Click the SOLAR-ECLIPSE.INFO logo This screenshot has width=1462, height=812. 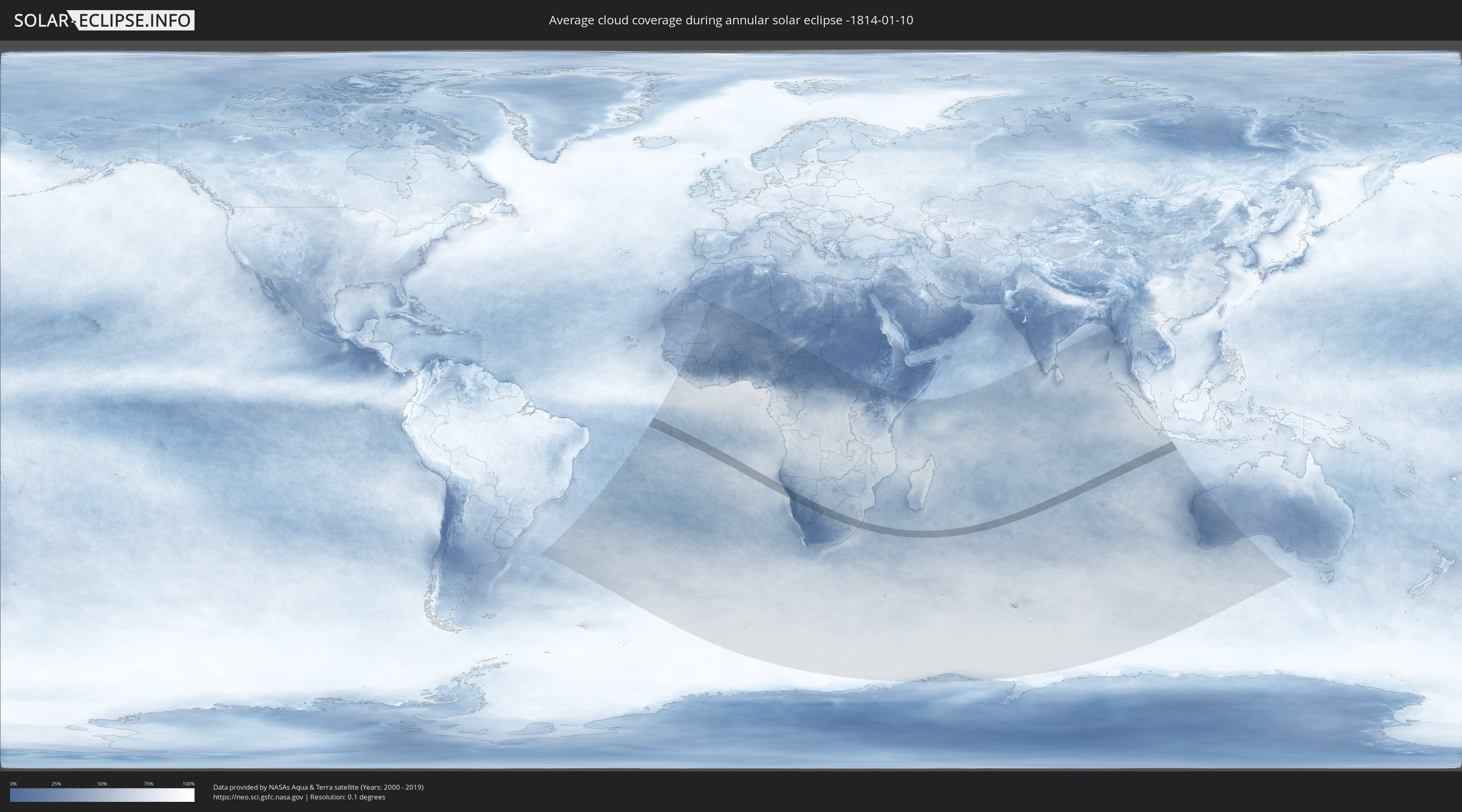coord(104,20)
